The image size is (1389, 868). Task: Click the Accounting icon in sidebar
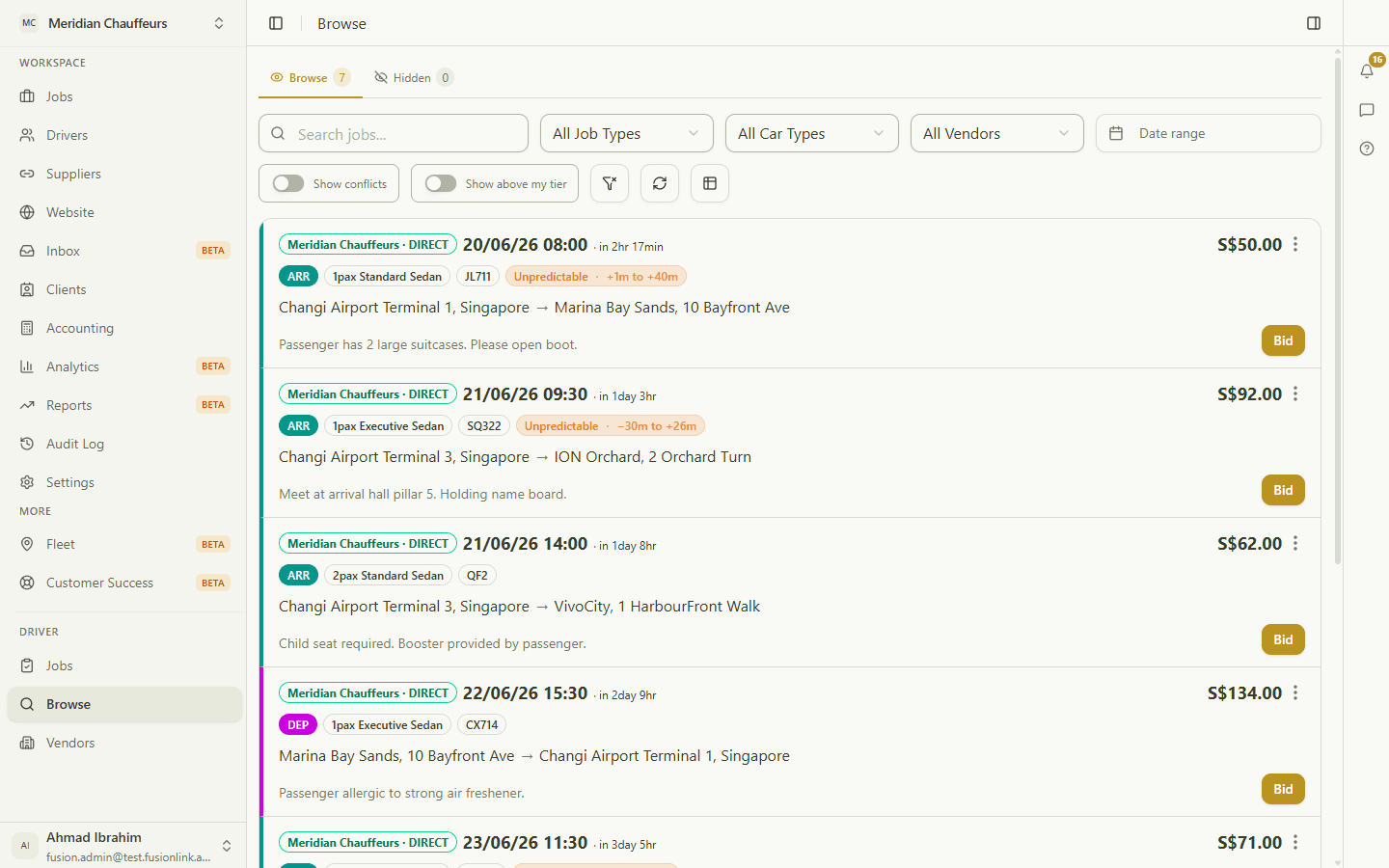27,328
